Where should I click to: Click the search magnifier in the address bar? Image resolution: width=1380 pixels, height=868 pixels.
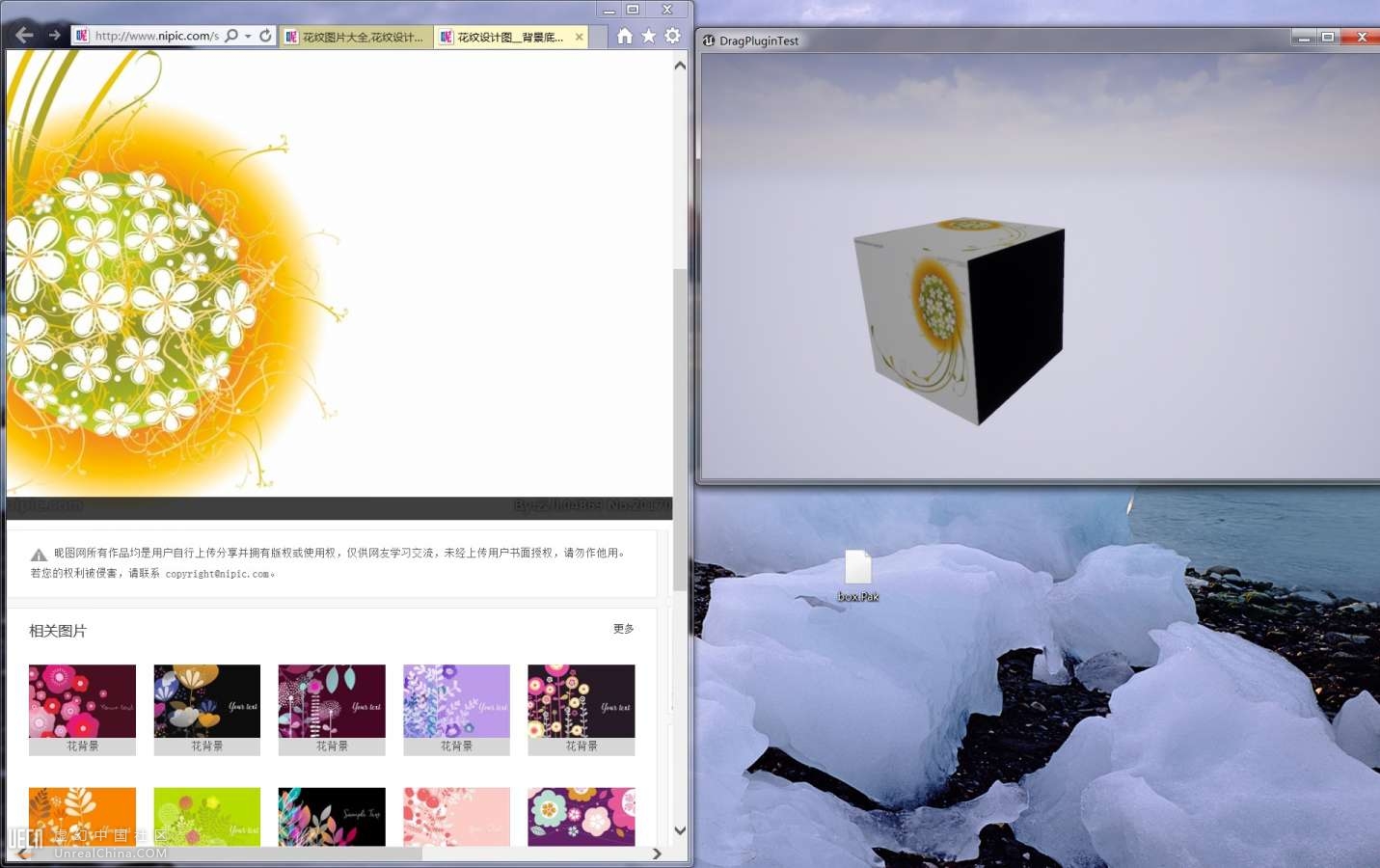point(231,36)
